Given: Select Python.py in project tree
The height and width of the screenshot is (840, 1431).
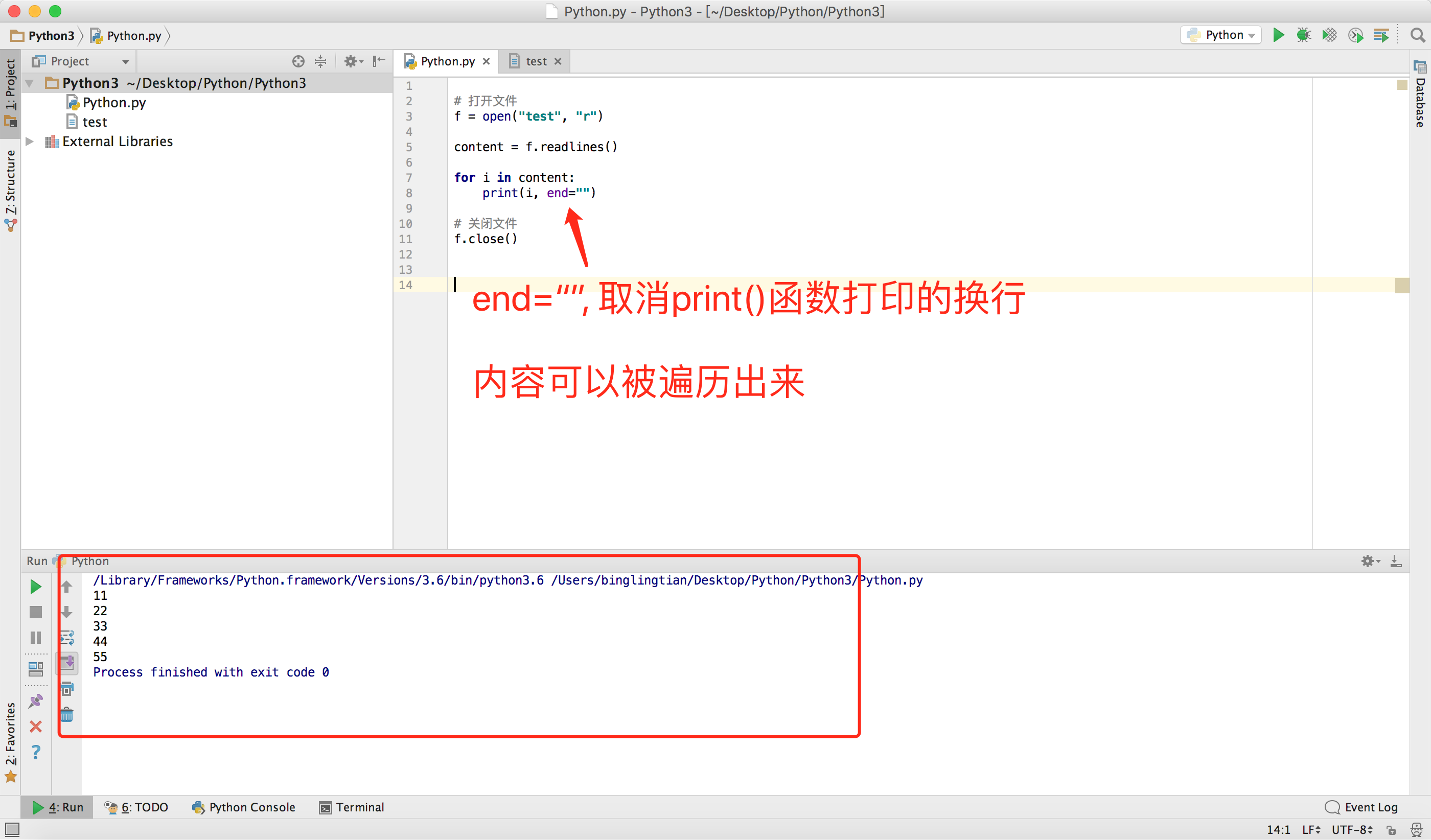Looking at the screenshot, I should click(113, 103).
